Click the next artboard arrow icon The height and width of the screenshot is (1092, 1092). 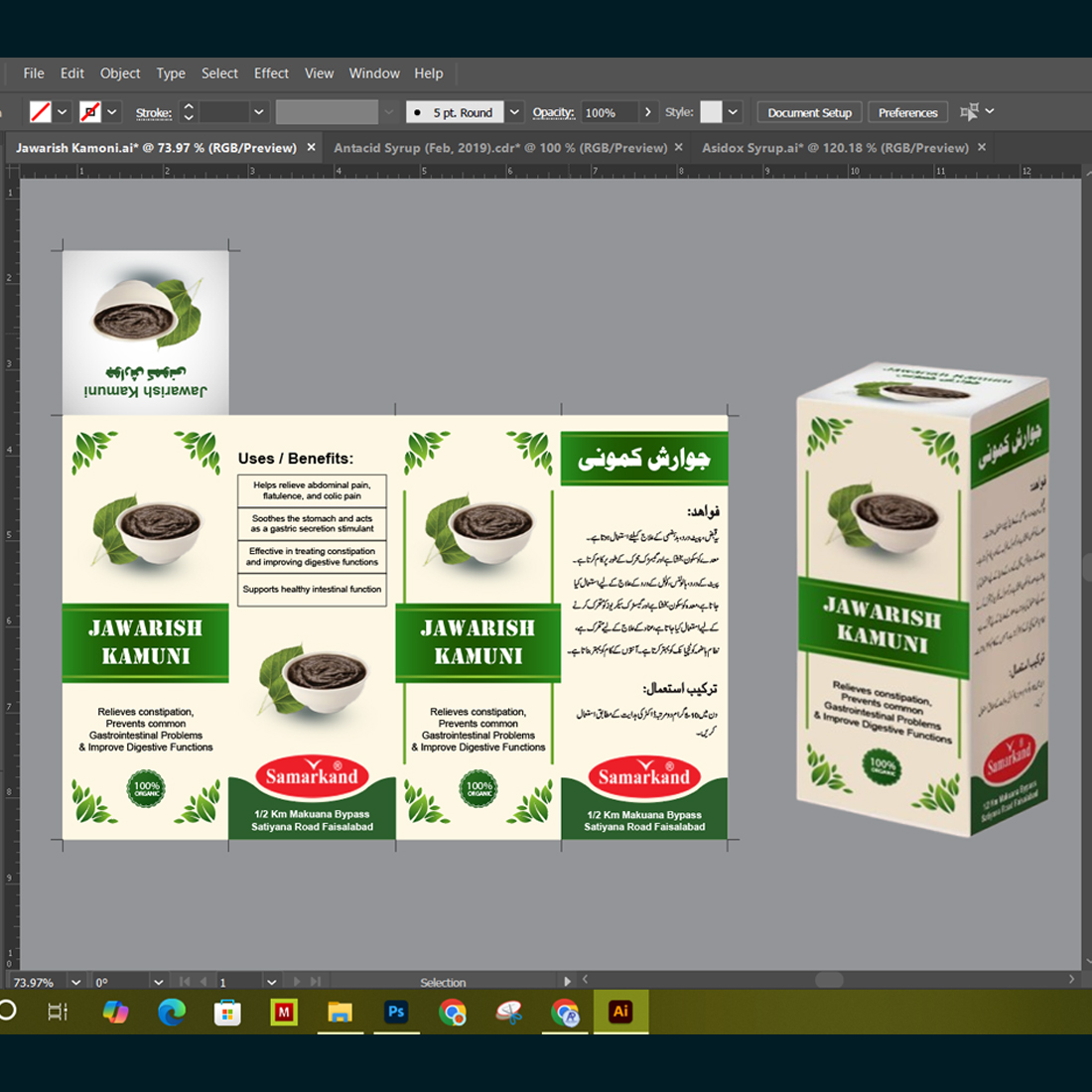297,981
